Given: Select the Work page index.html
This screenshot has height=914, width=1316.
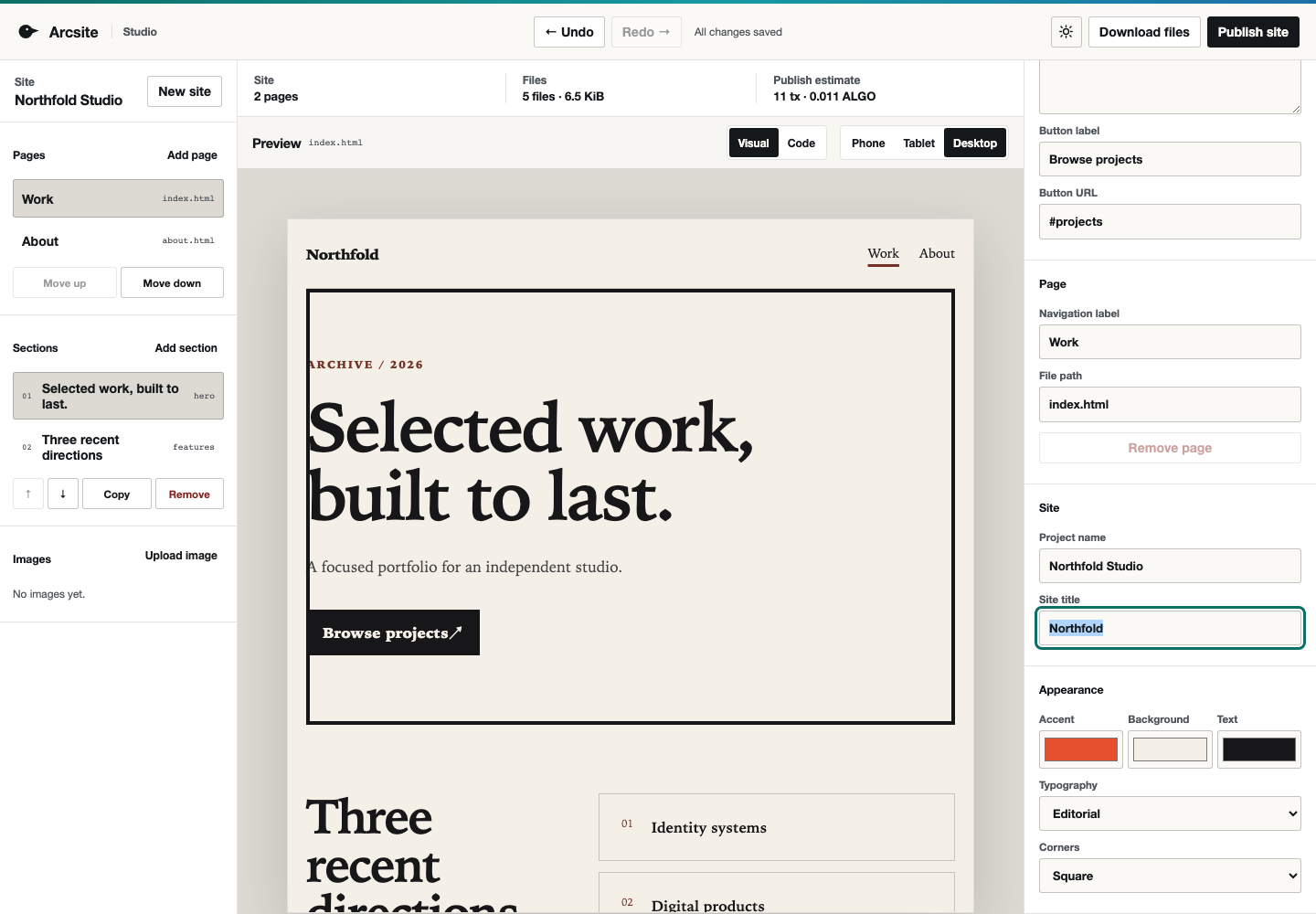Looking at the screenshot, I should coord(118,198).
